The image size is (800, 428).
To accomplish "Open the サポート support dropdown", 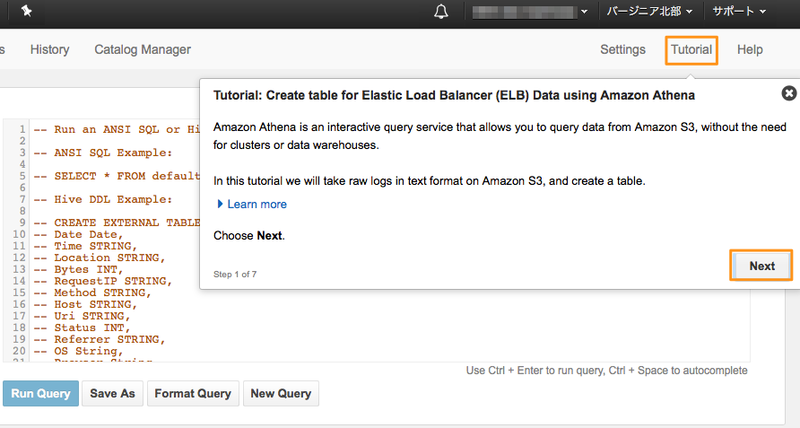I will [739, 11].
